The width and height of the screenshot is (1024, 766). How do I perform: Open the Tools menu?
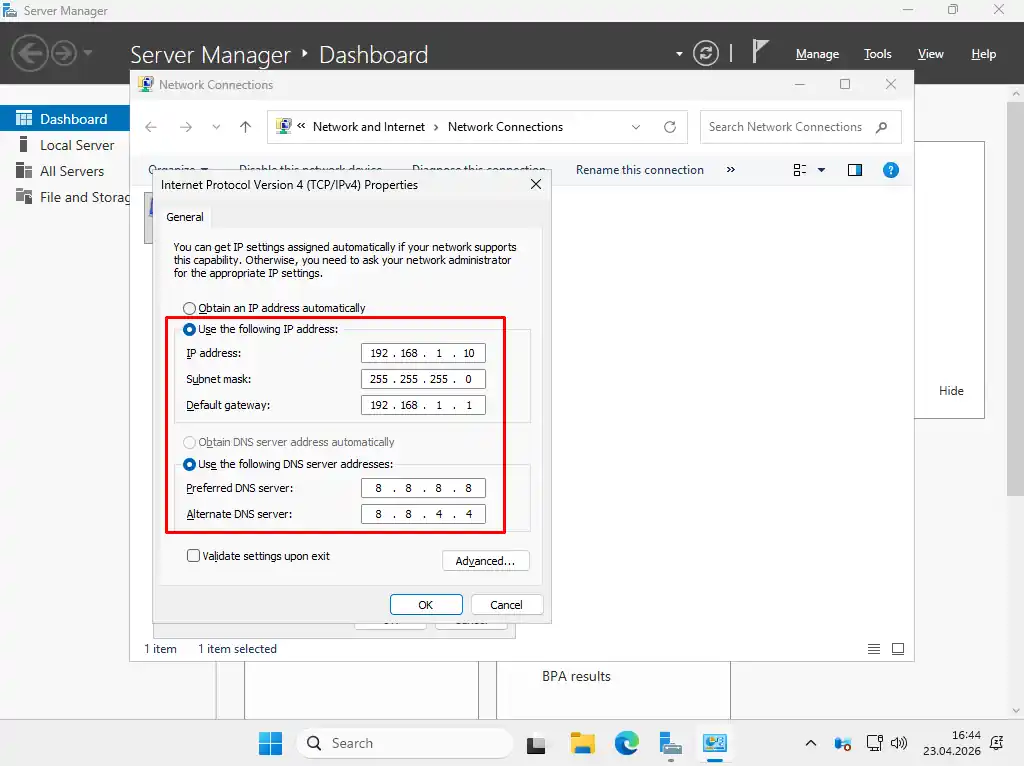(877, 54)
